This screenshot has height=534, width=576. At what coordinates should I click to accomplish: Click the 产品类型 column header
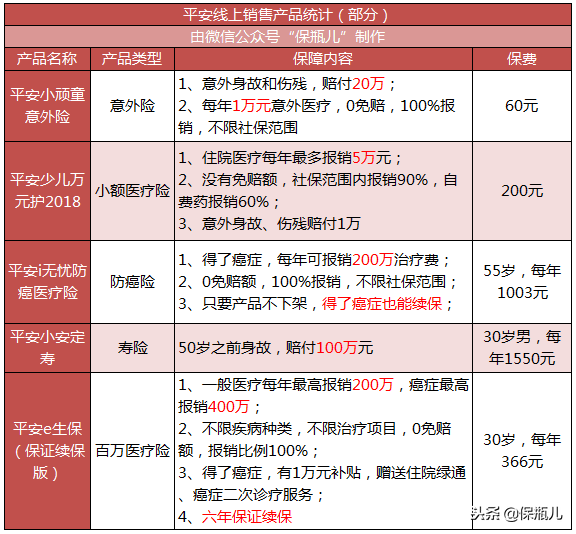click(x=132, y=59)
